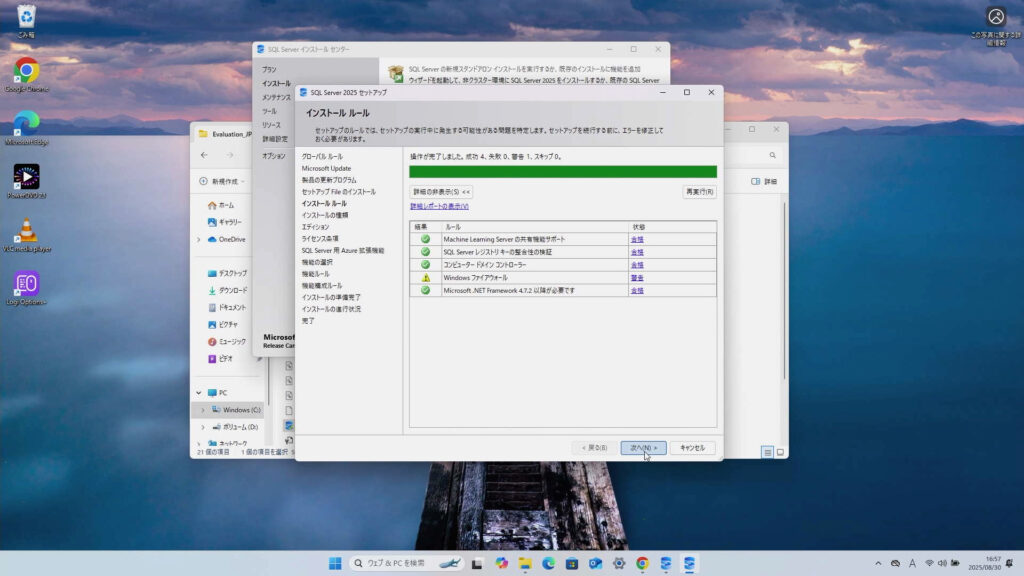Open the 合格 link for .NET Framework 4.7.2

[x=637, y=291]
